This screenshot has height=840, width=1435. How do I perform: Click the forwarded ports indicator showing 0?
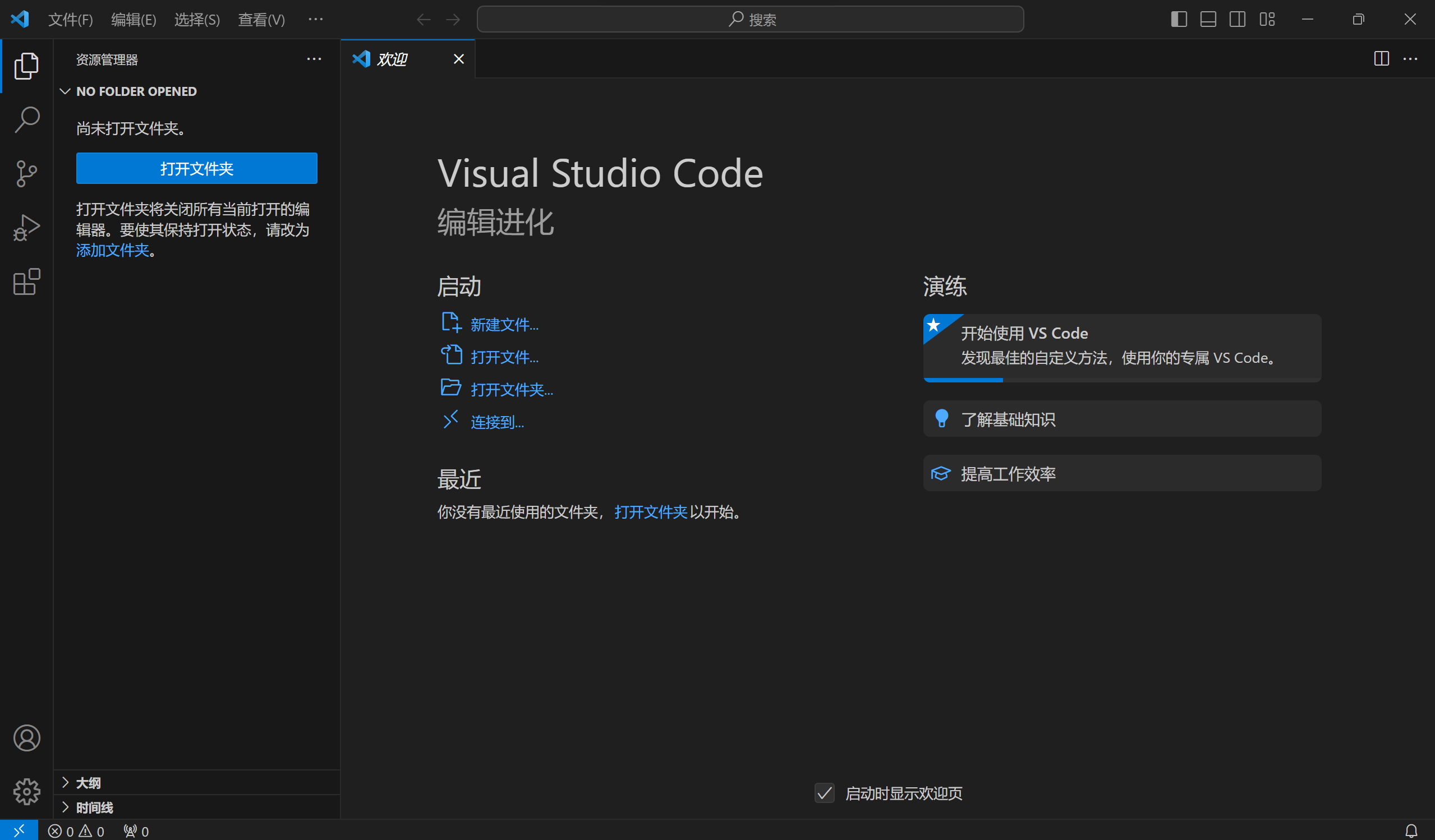[x=136, y=831]
